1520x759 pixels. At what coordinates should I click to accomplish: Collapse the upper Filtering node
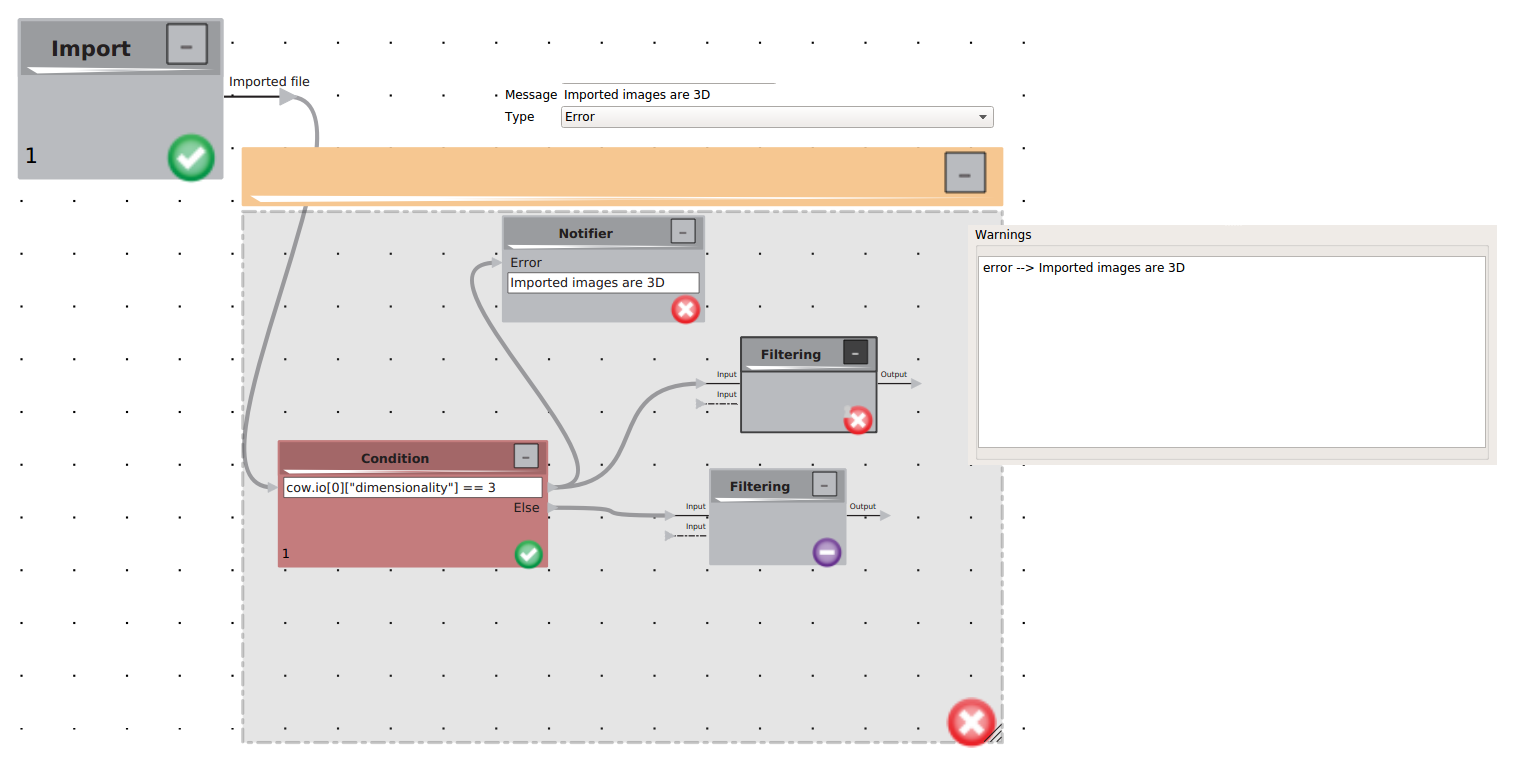[x=855, y=352]
